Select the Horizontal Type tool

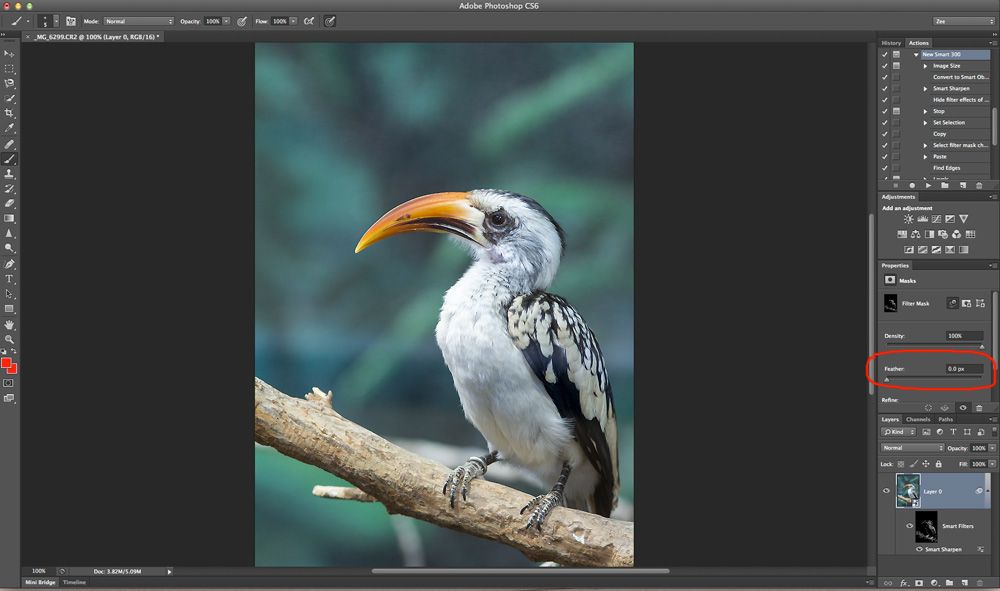pyautogui.click(x=10, y=279)
